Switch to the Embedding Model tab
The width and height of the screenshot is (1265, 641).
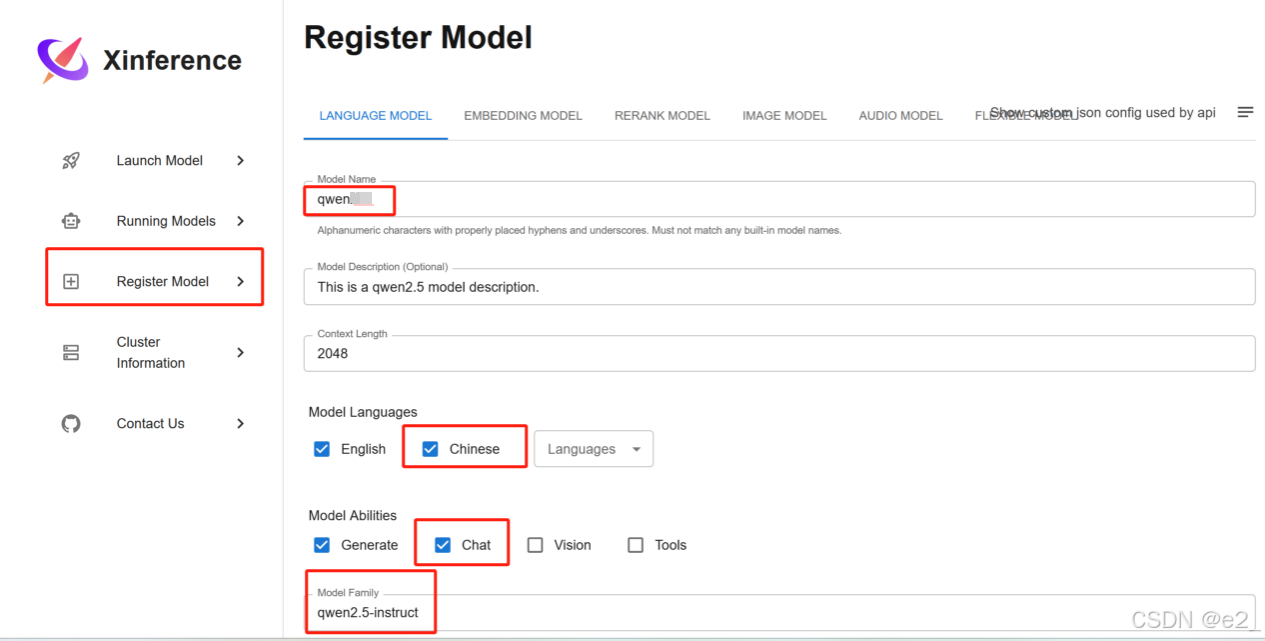pos(523,116)
